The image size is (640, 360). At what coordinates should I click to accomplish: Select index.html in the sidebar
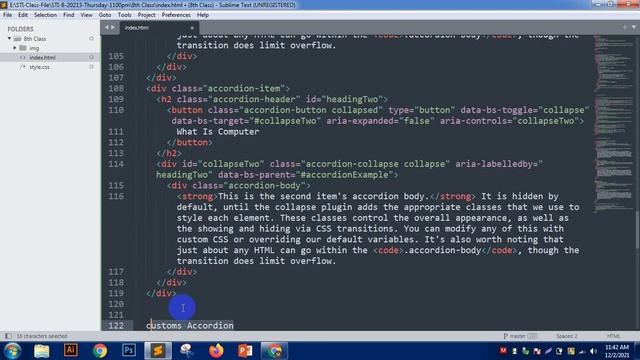tap(42, 58)
